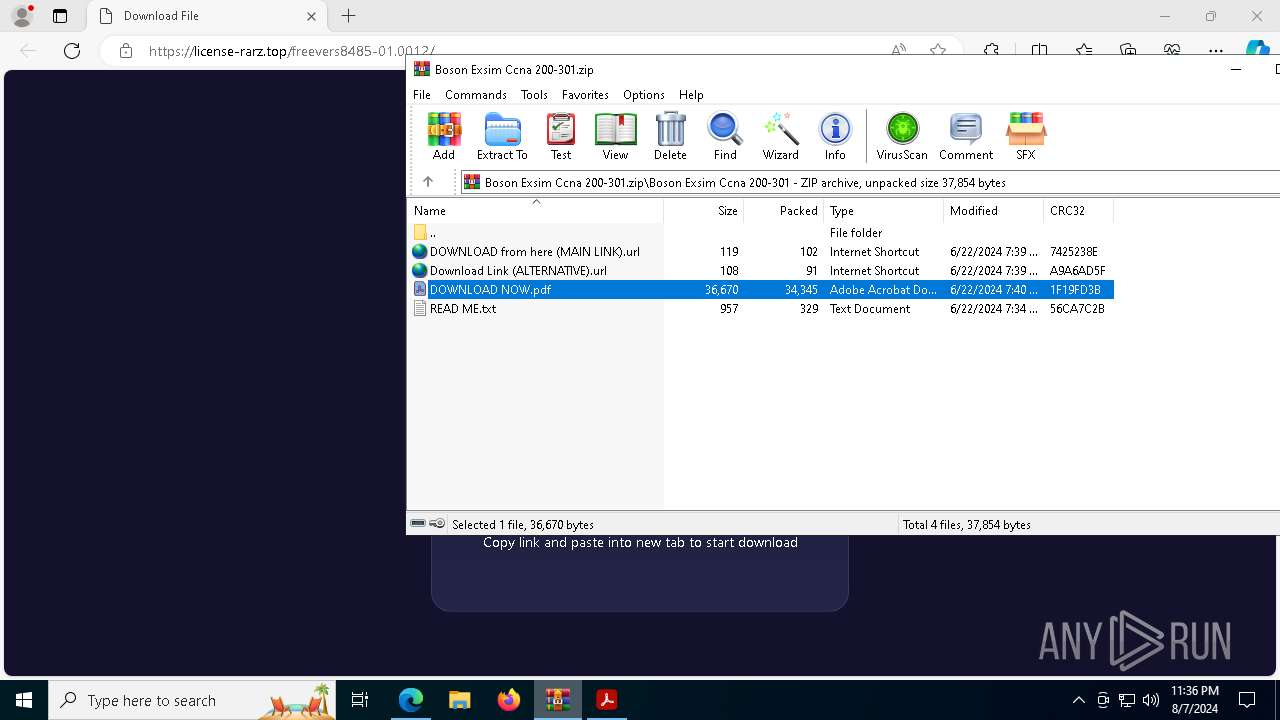Open Edge Extensions puzzle icon

pos(991,50)
